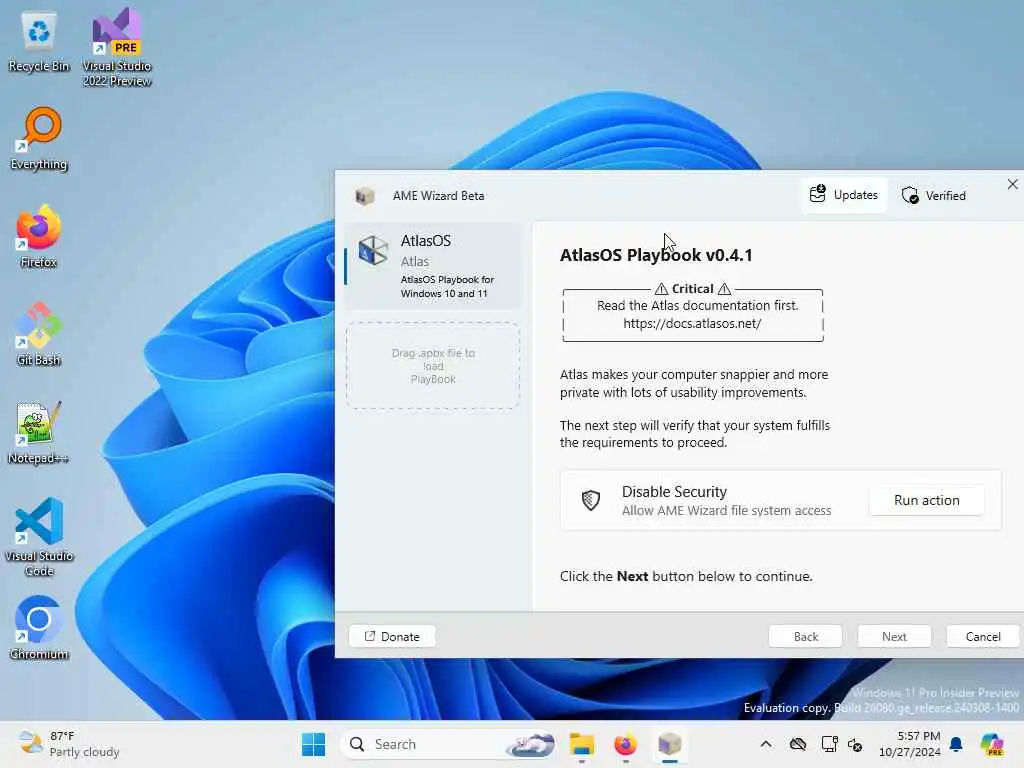Click the AME Wizard taskbar icon
Screen dimensions: 1024x768
tap(669, 744)
